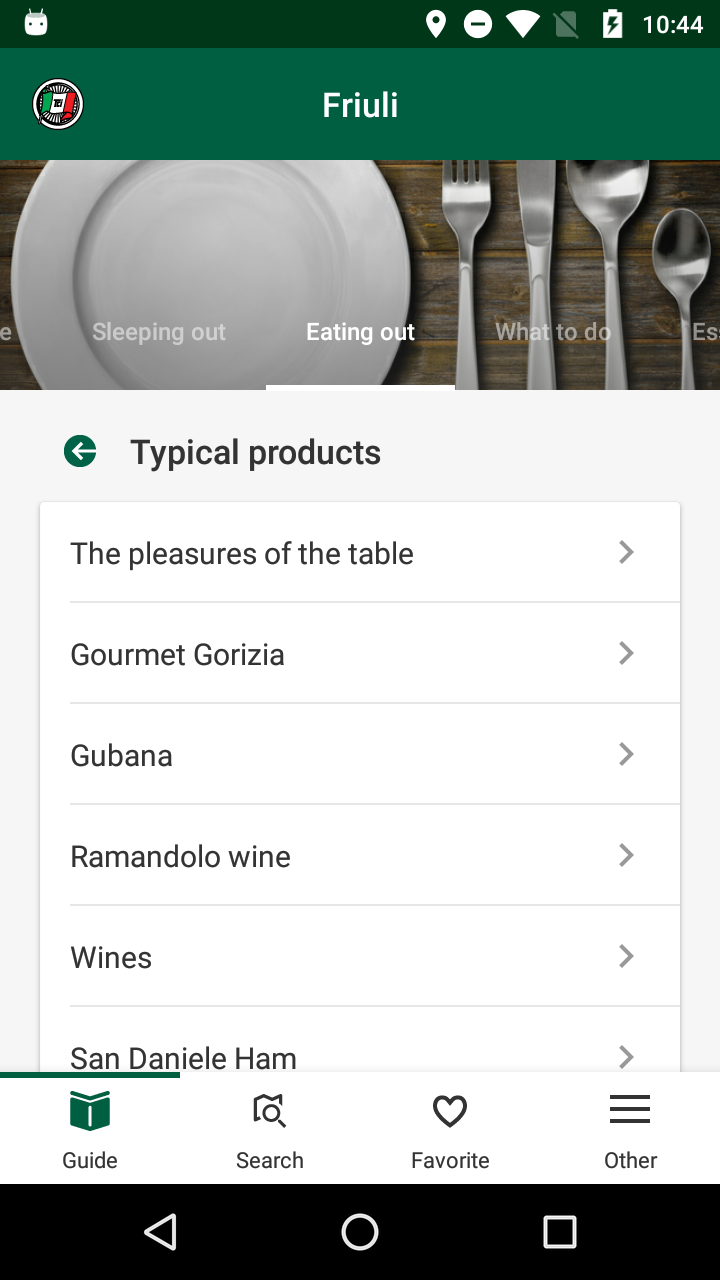The width and height of the screenshot is (720, 1280).
Task: Expand the Ramandolo wine chevron
Action: pyautogui.click(x=626, y=855)
